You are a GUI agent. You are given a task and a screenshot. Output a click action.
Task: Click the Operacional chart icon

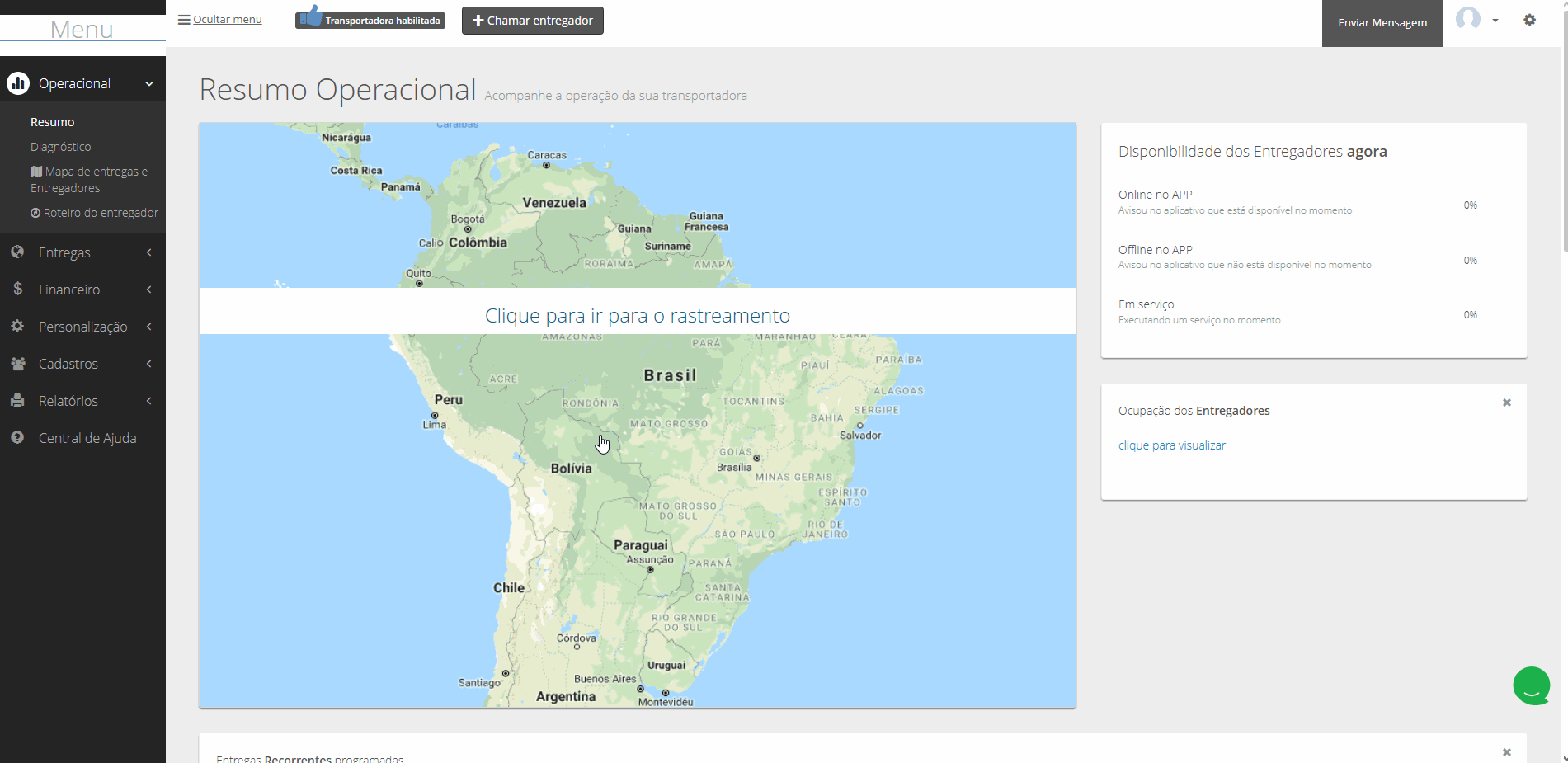[18, 83]
